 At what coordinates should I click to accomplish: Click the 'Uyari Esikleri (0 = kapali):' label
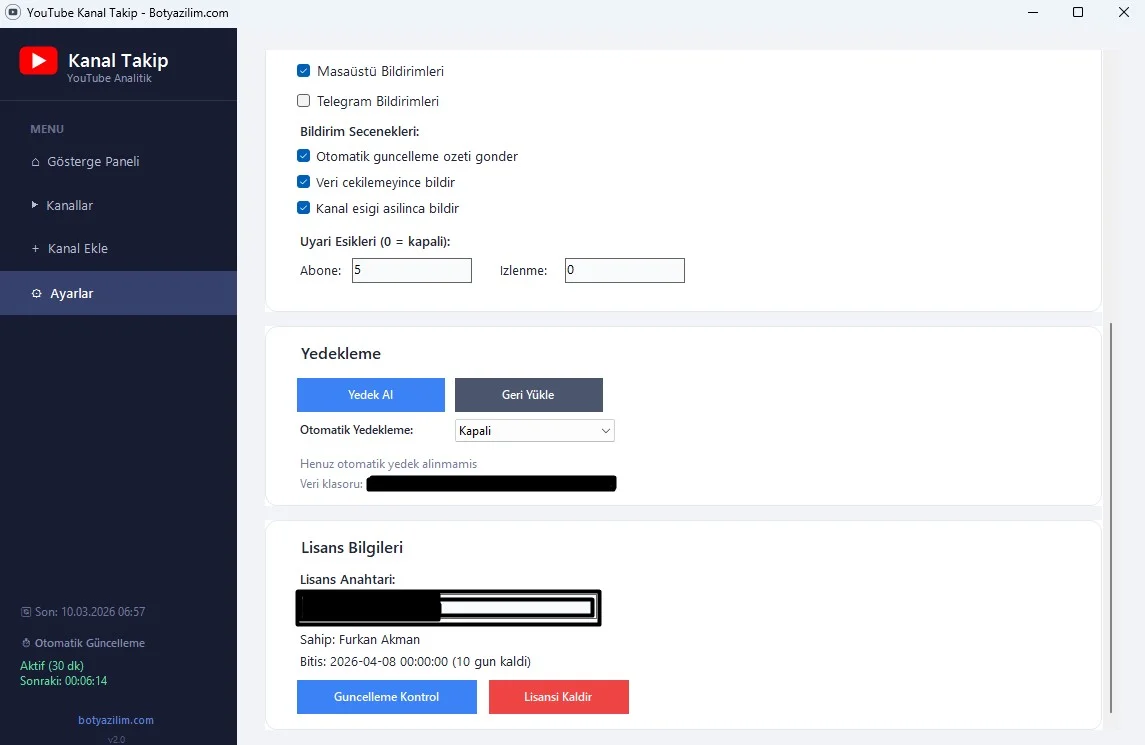(x=375, y=242)
